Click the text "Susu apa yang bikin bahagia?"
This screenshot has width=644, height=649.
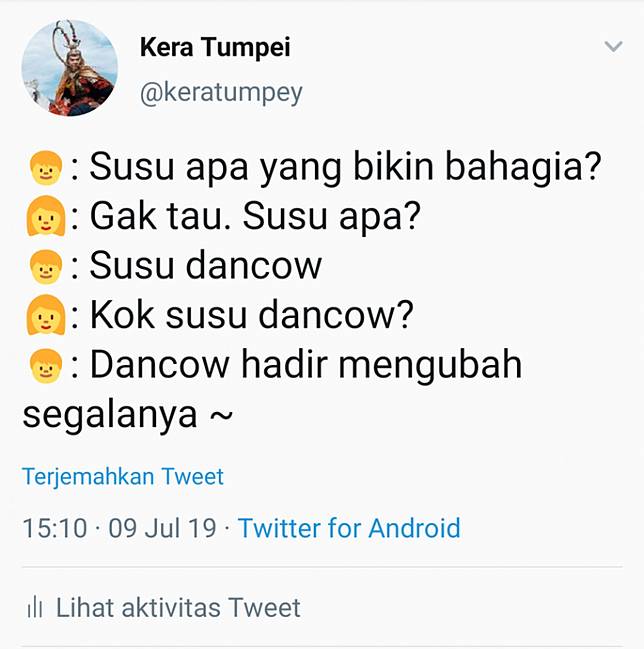(x=345, y=168)
